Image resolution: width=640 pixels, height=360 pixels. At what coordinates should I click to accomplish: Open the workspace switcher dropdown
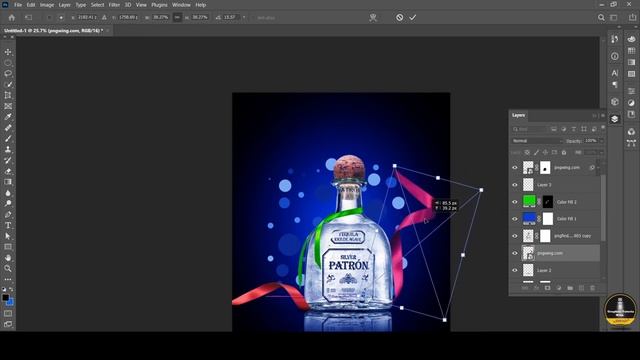tap(614, 18)
